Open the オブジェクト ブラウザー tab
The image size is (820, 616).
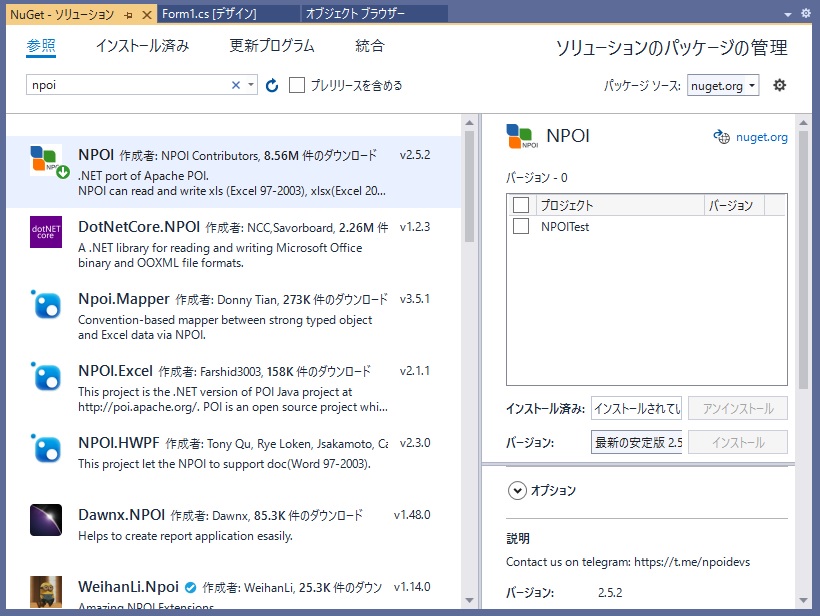[375, 14]
